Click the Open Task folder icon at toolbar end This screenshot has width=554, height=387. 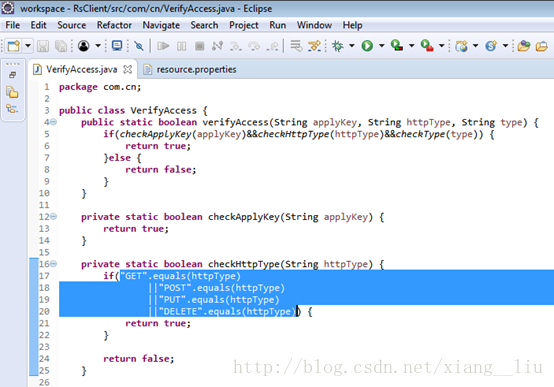[542, 46]
